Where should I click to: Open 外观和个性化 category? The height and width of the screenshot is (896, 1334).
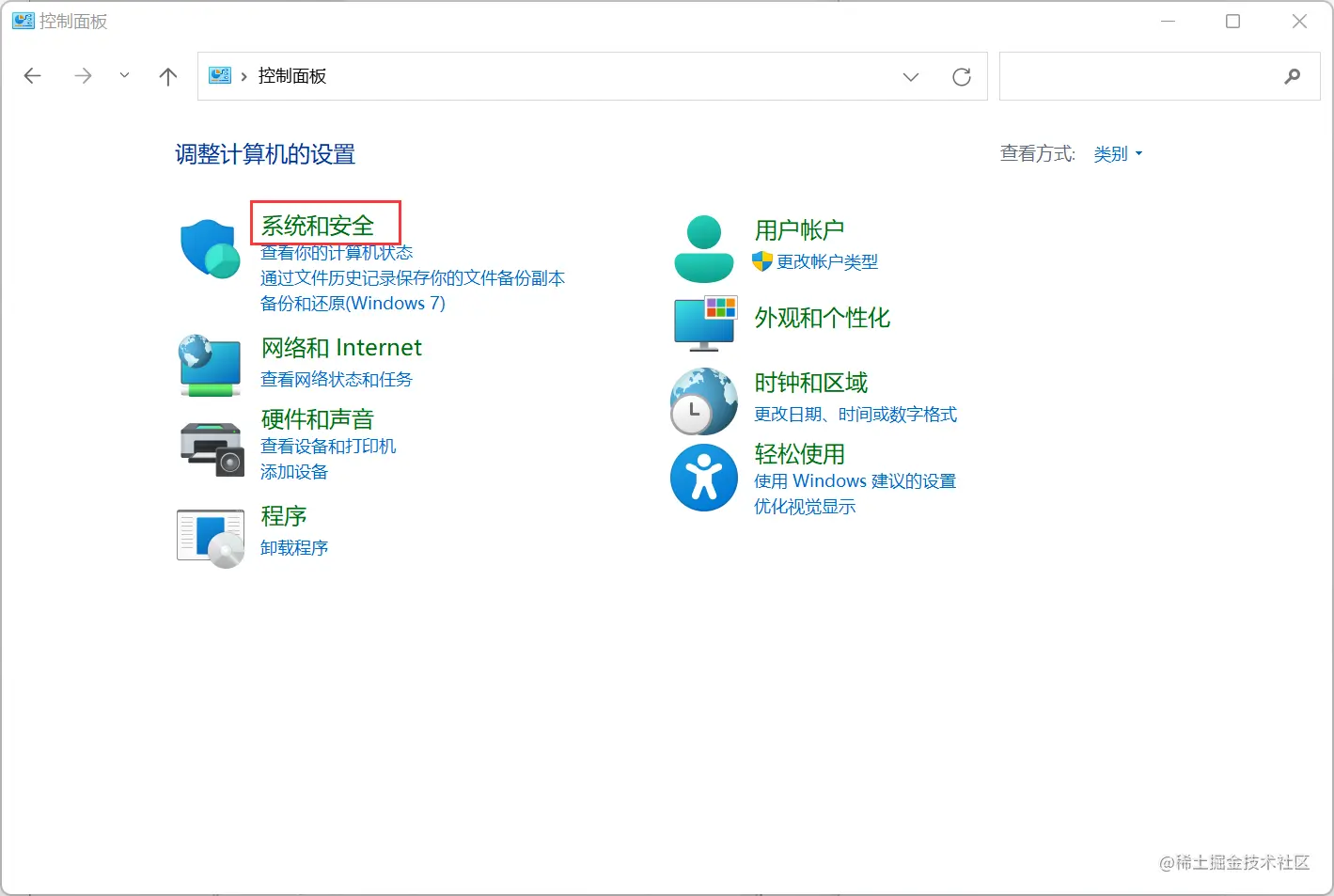coord(823,318)
